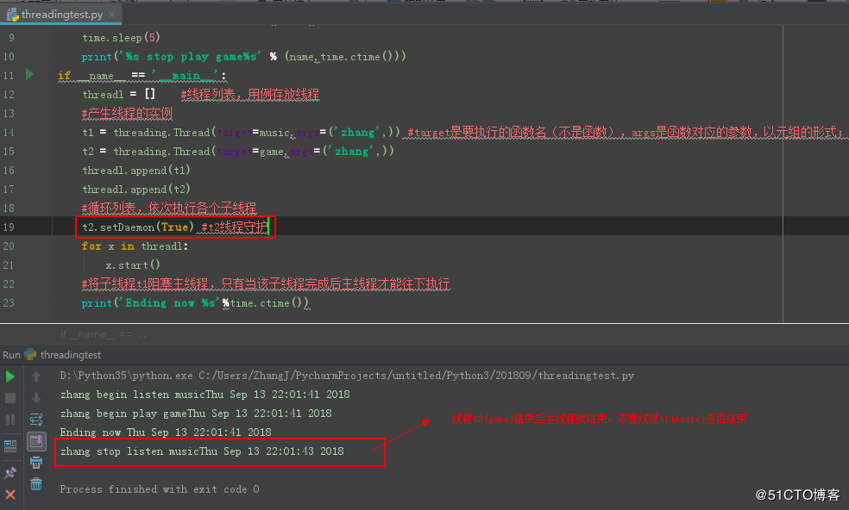Image resolution: width=849 pixels, height=510 pixels.
Task: Click the if __name__ == '__main__' line
Action: tap(142, 75)
